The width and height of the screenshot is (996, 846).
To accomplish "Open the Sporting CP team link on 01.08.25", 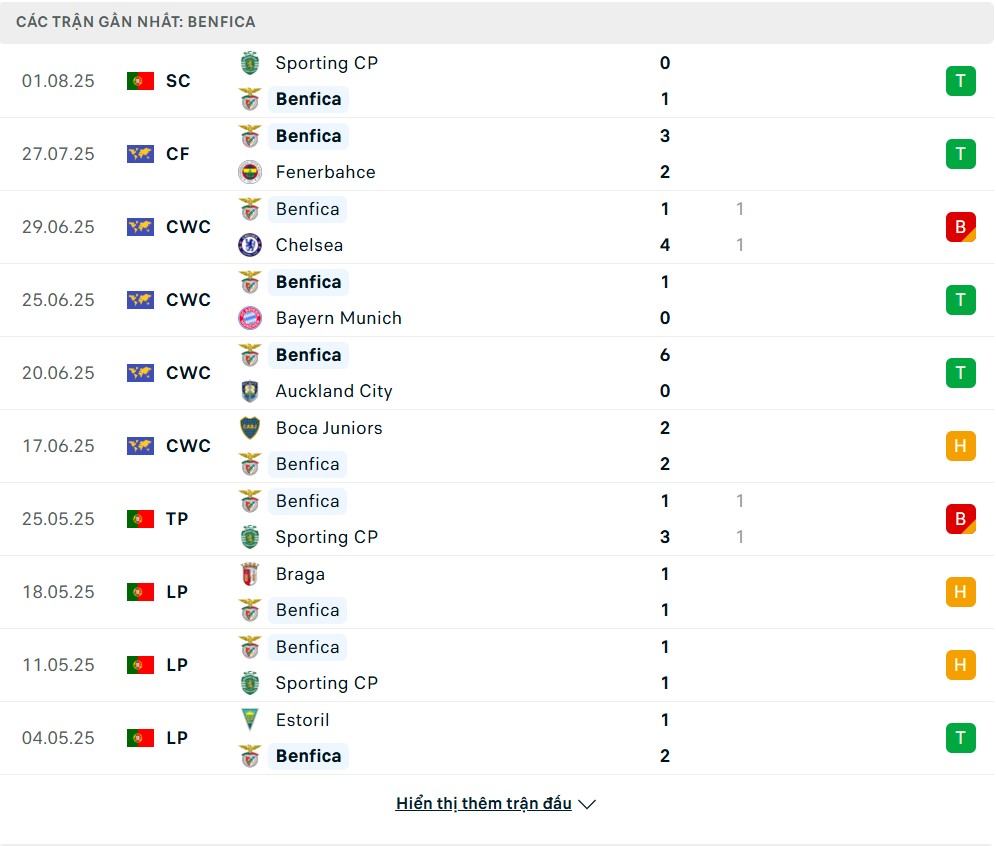I will [x=326, y=63].
